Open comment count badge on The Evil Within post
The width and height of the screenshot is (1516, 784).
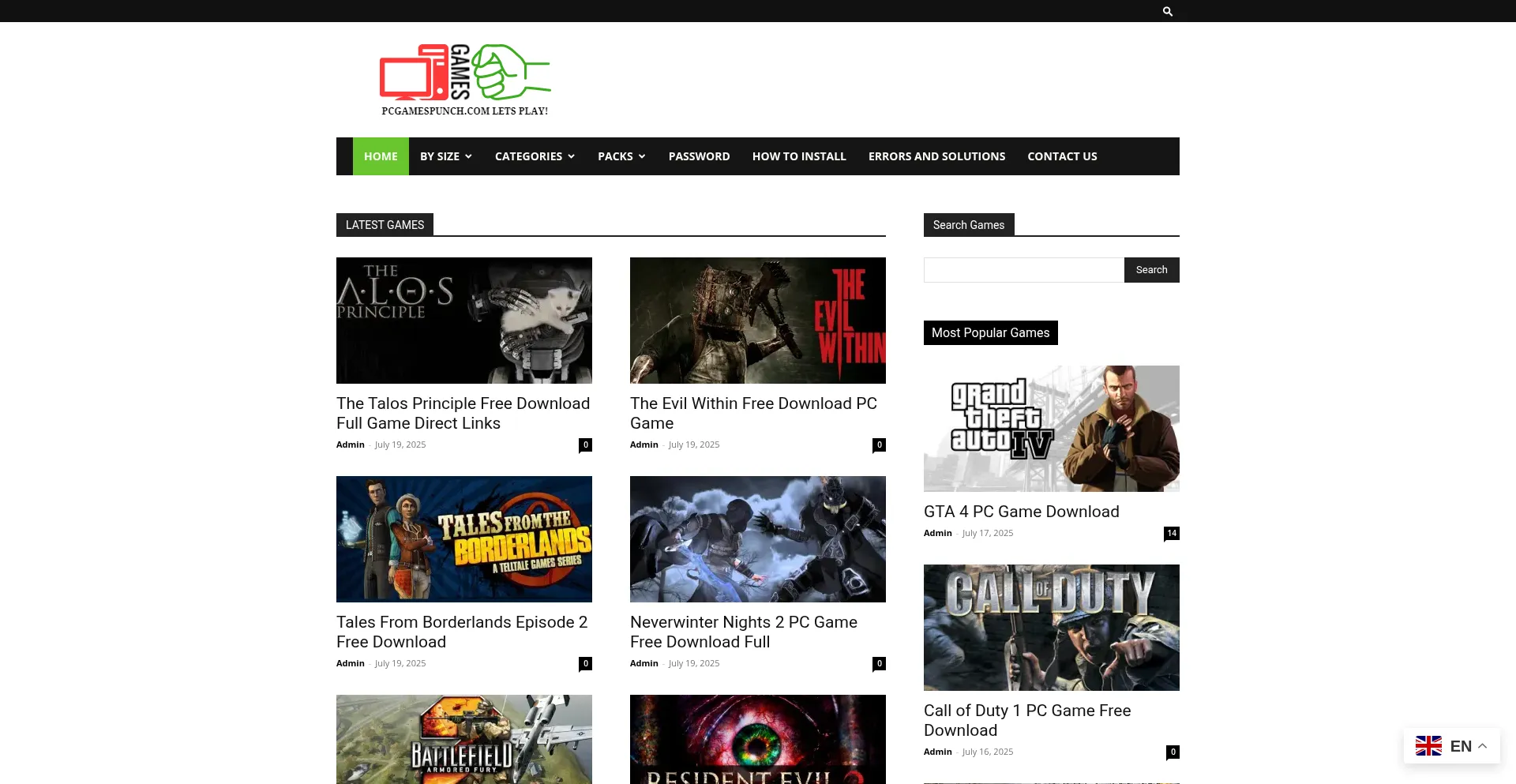click(879, 445)
